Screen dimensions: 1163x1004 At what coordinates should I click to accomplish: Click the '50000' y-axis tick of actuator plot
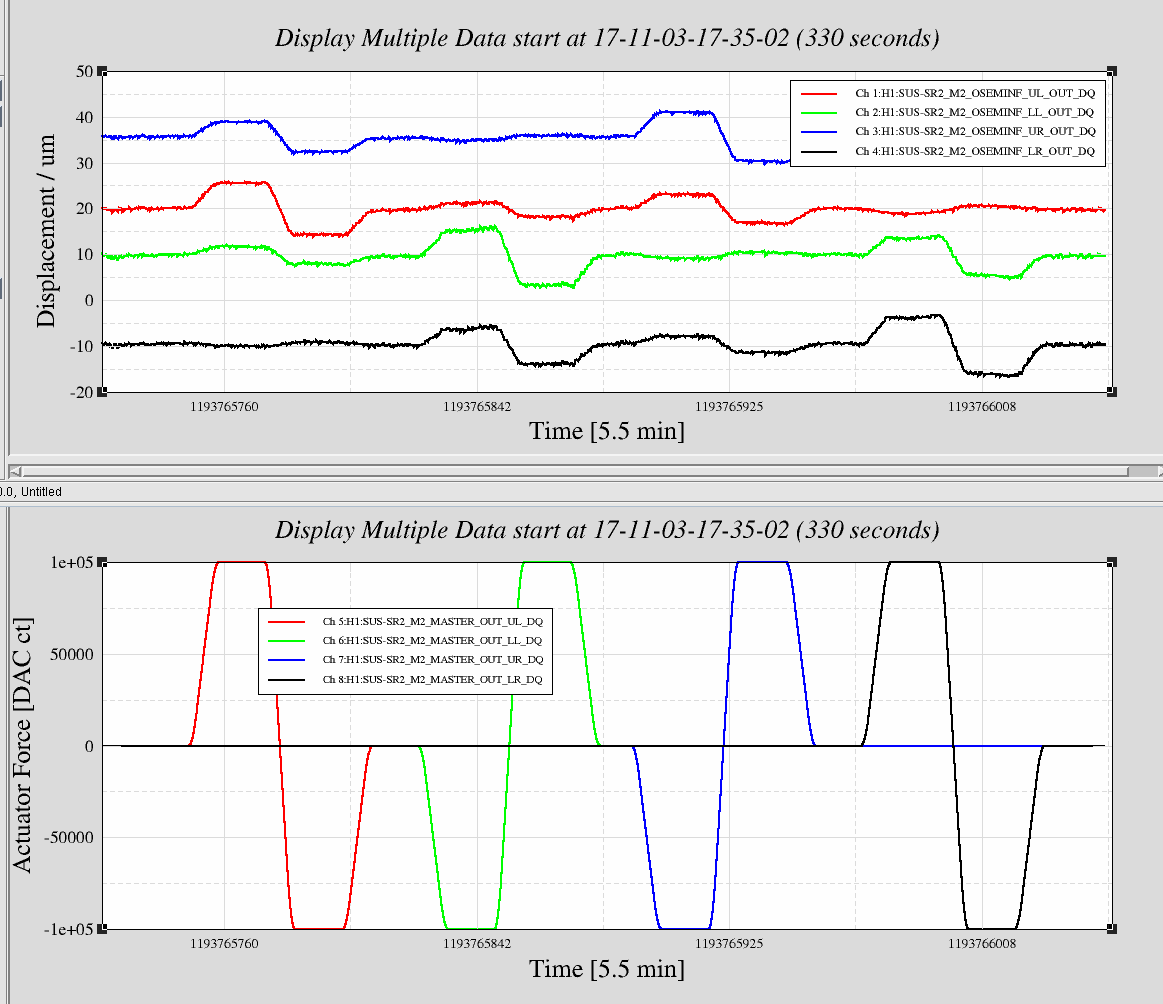coord(72,654)
